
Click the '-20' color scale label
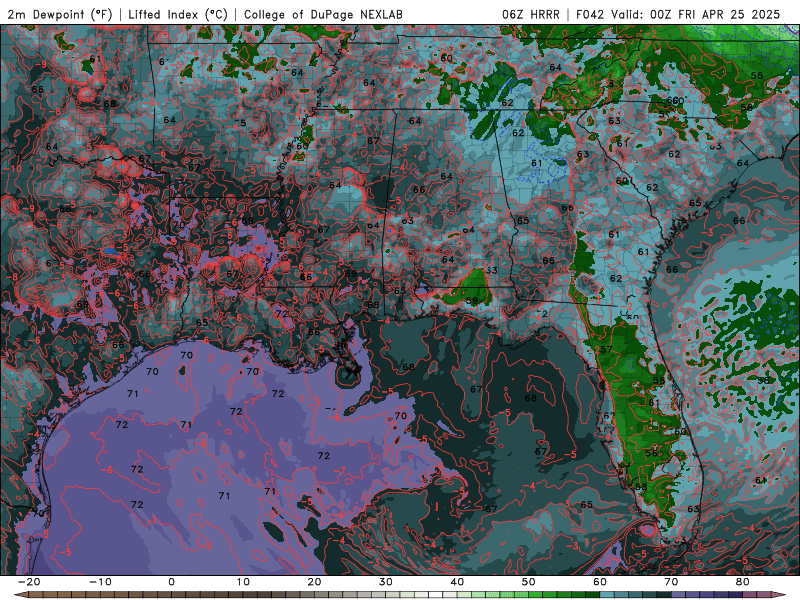click(x=29, y=582)
